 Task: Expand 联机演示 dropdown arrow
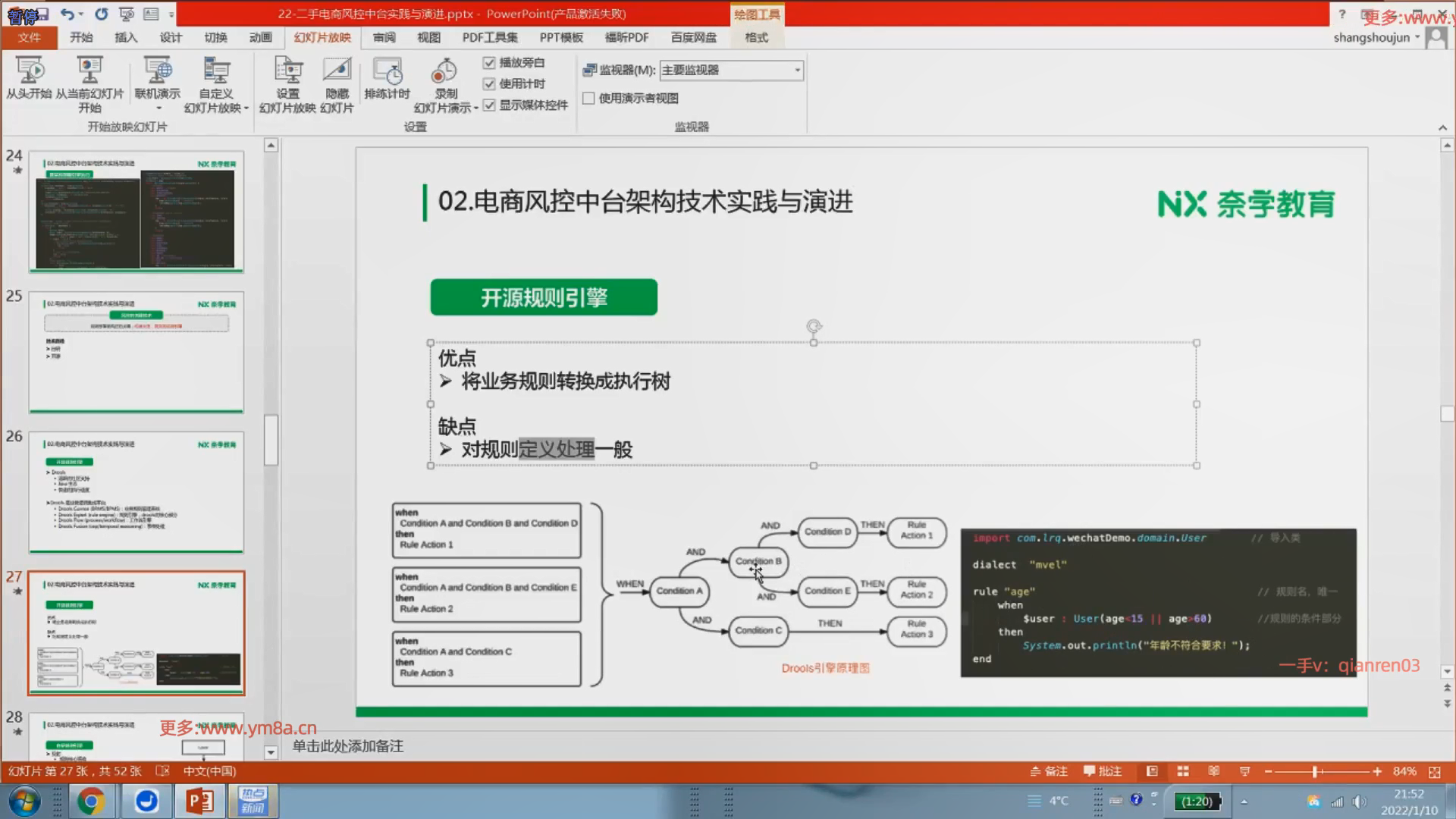158,108
